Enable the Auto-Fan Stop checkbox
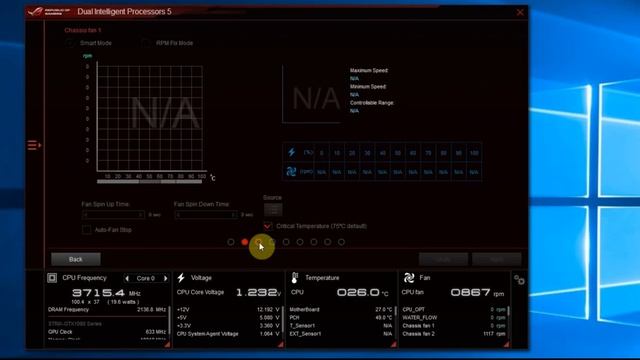The height and width of the screenshot is (360, 640). point(87,230)
